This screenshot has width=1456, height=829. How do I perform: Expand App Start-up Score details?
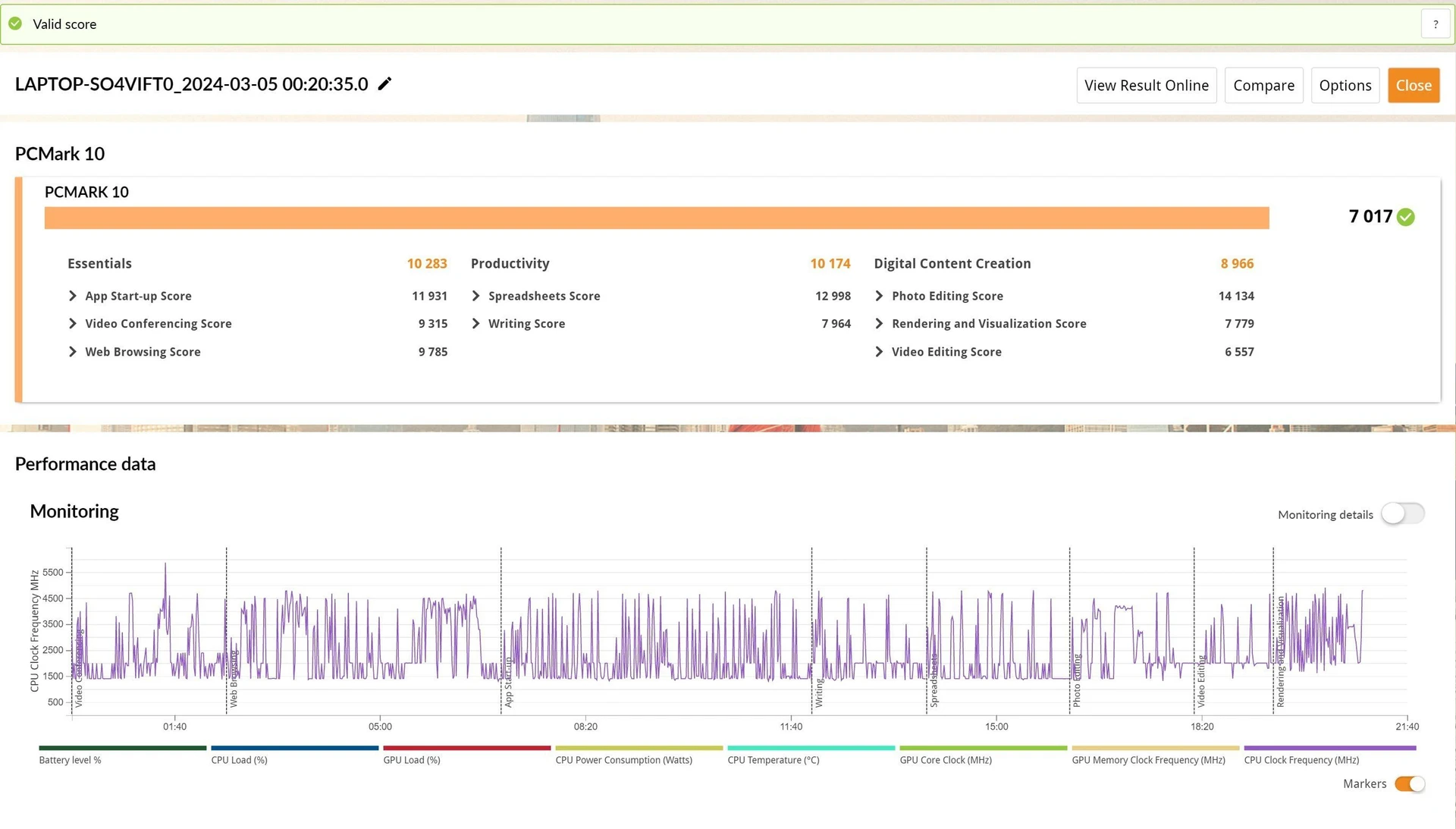point(73,296)
